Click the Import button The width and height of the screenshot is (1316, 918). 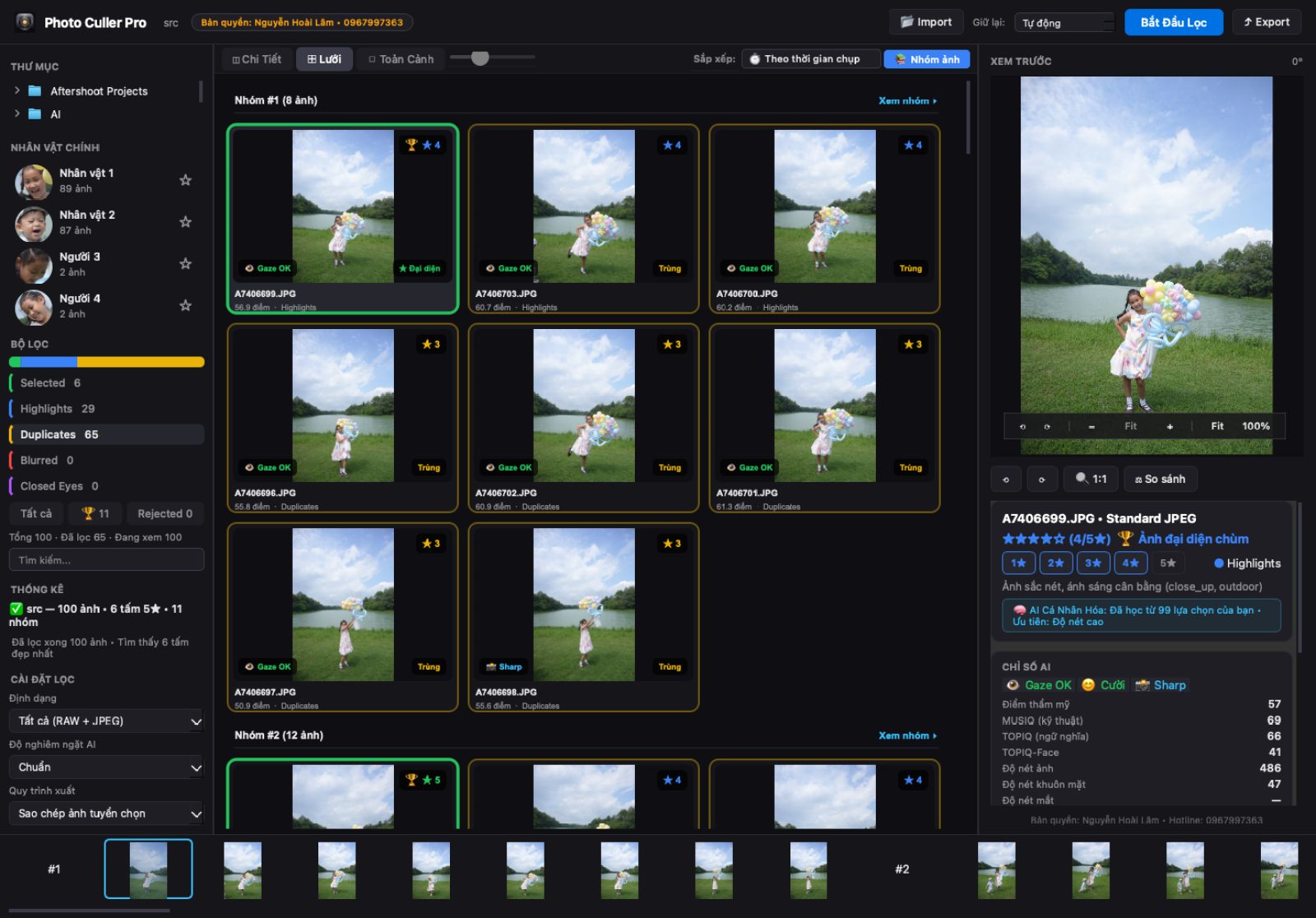point(926,22)
